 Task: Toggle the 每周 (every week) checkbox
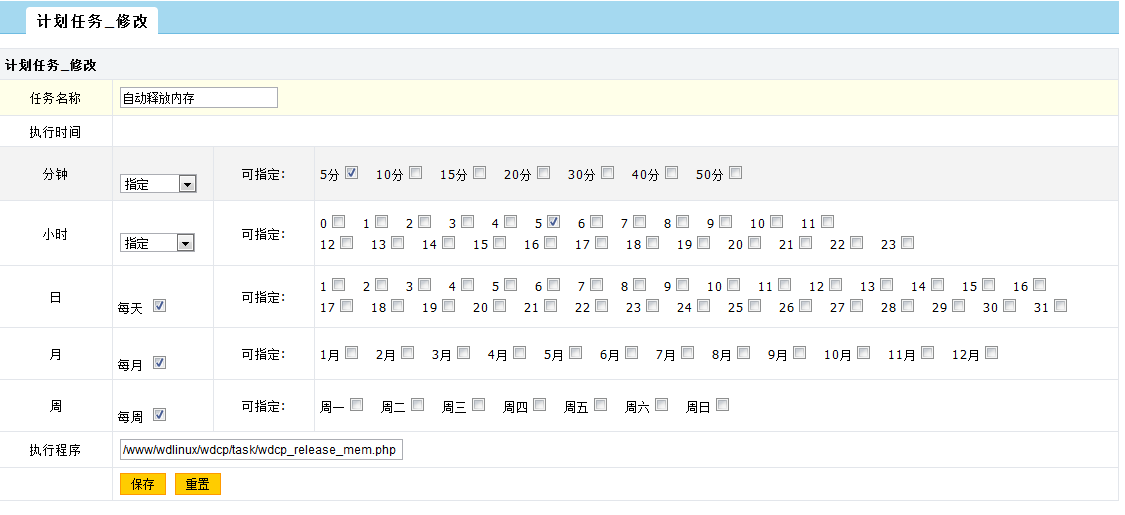(x=159, y=414)
